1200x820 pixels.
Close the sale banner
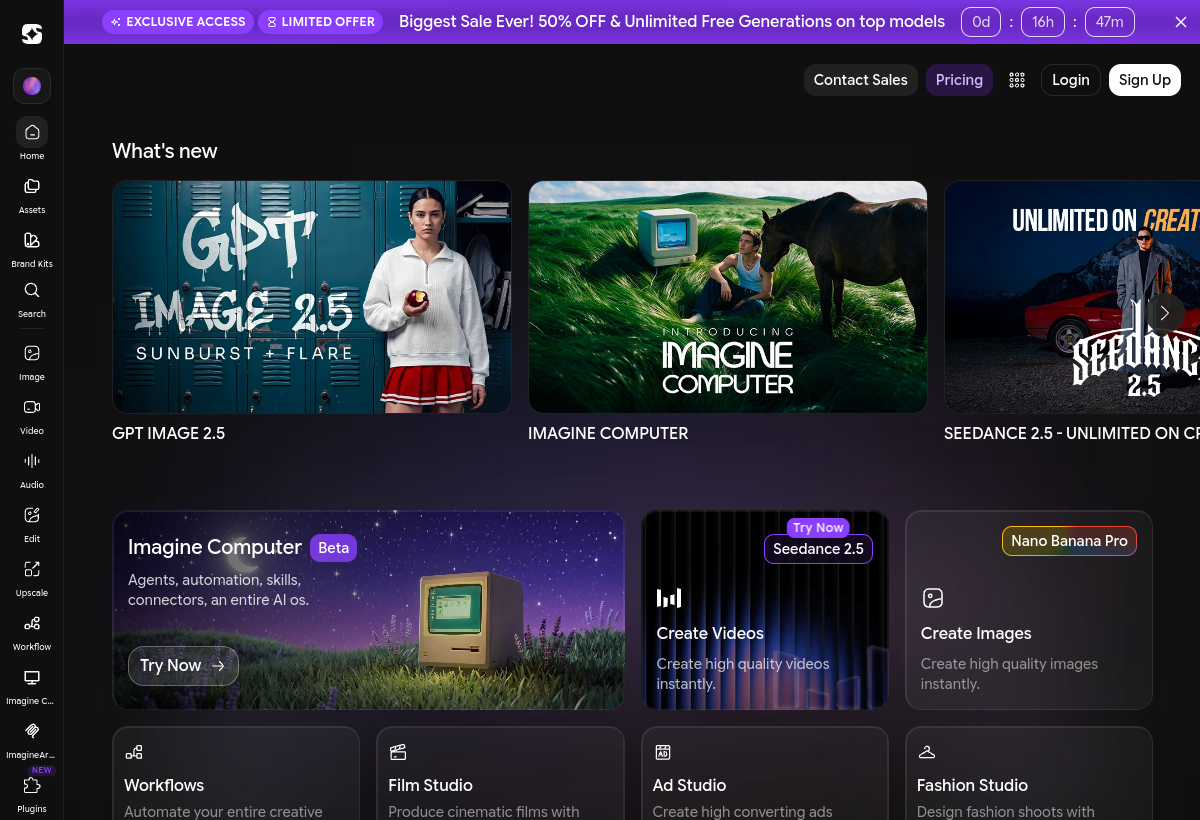(1180, 21)
